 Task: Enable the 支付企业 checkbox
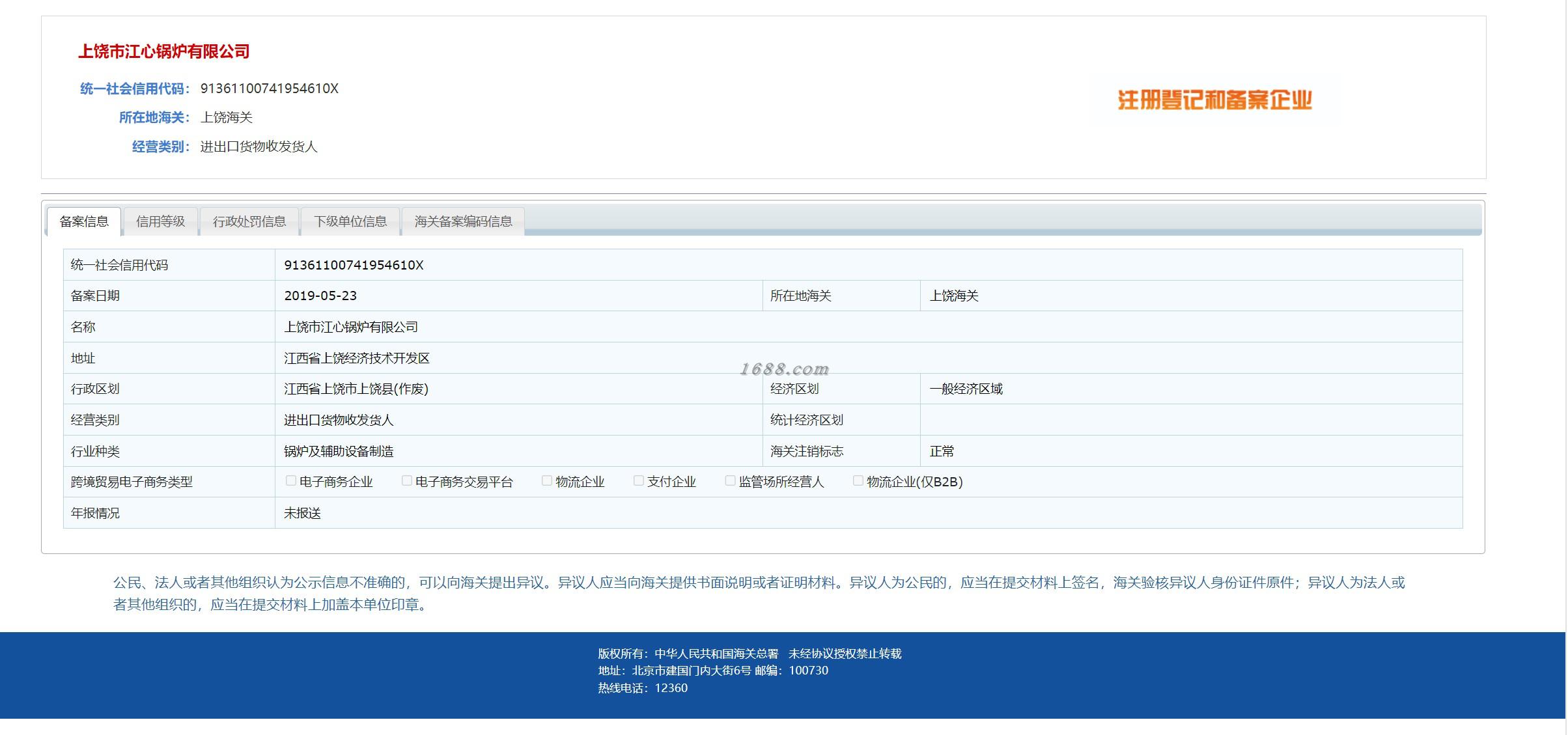click(638, 481)
